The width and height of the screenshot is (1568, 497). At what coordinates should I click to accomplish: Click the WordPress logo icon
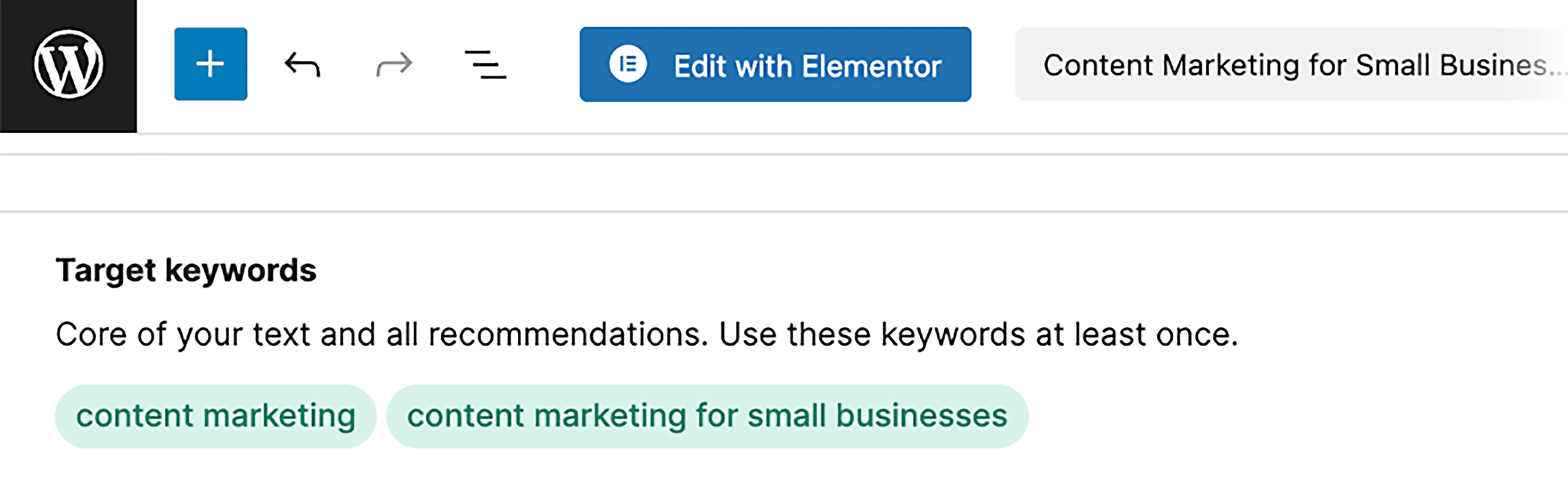click(69, 66)
